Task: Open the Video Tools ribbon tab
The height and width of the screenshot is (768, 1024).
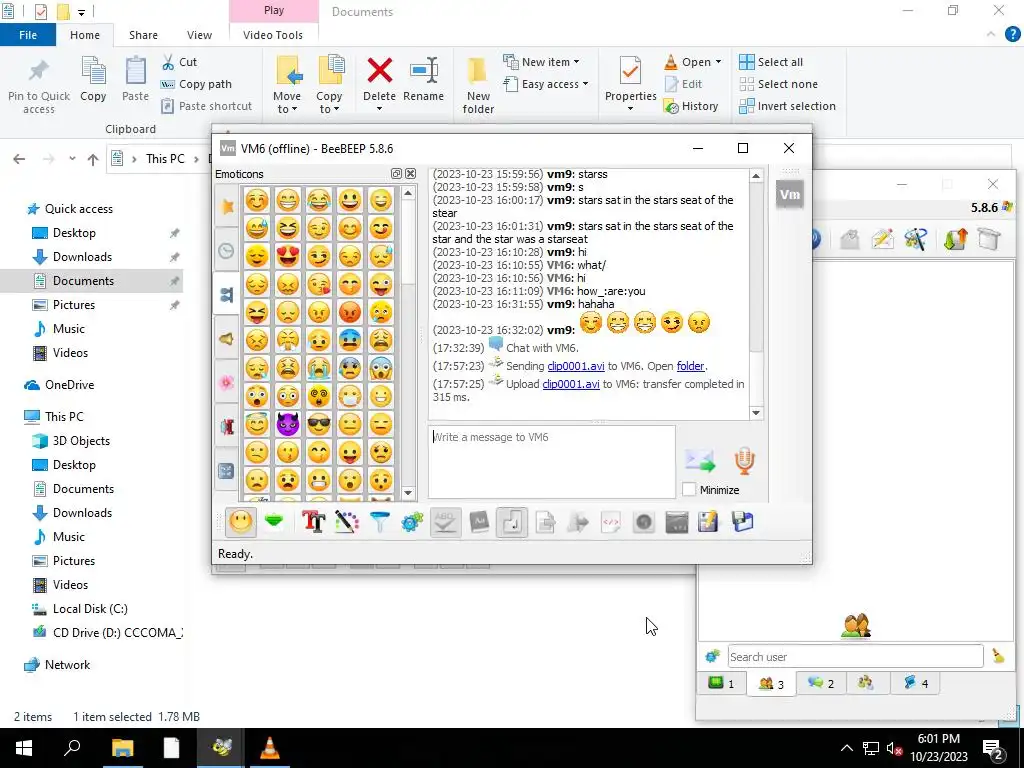Action: tap(273, 35)
